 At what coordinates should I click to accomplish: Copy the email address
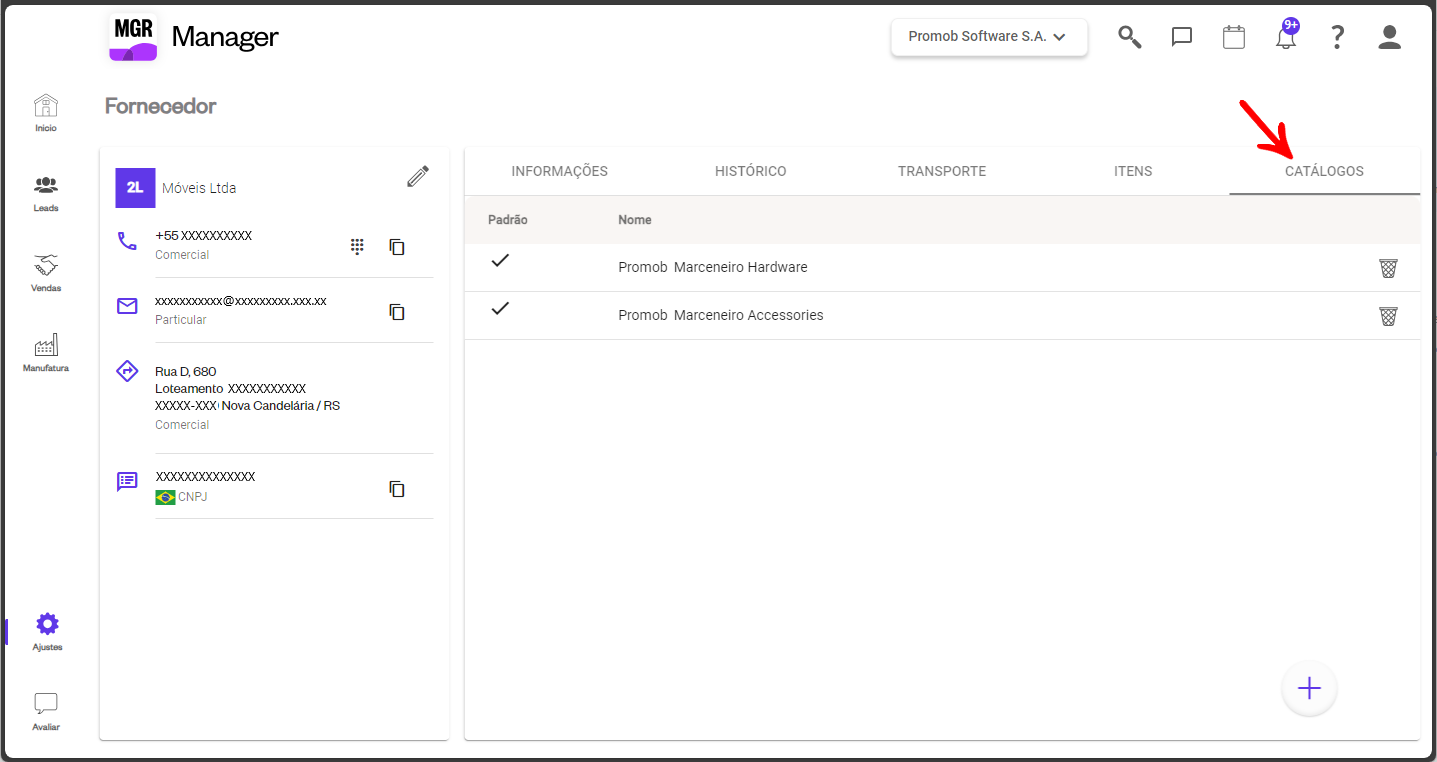tap(397, 312)
